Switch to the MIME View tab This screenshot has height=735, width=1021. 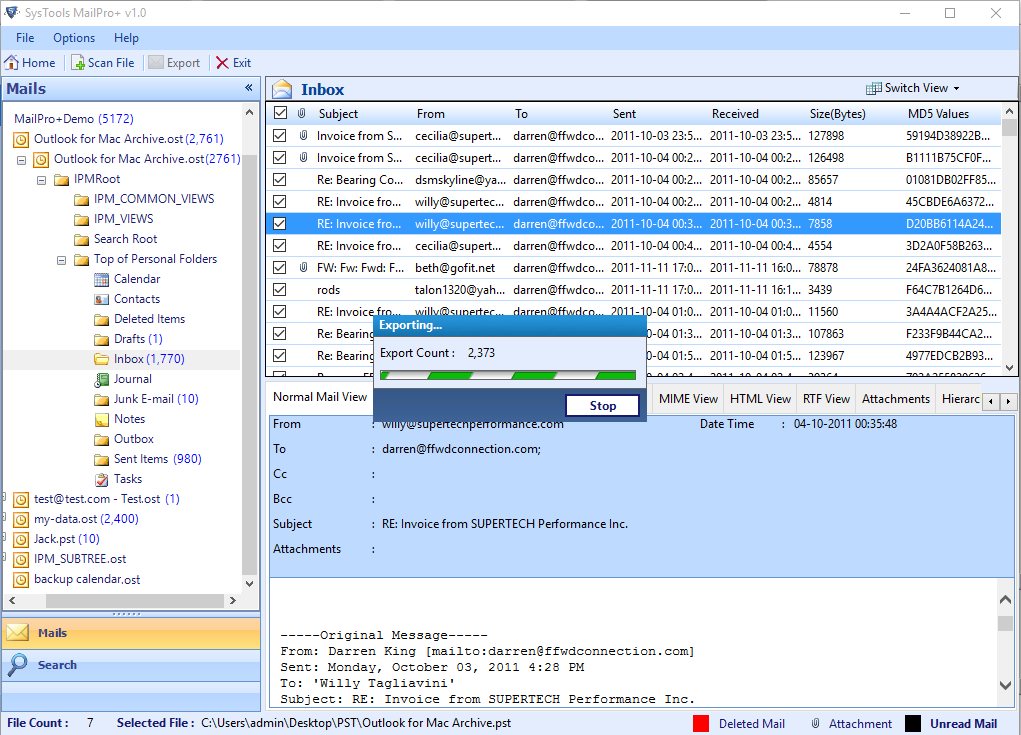(688, 398)
